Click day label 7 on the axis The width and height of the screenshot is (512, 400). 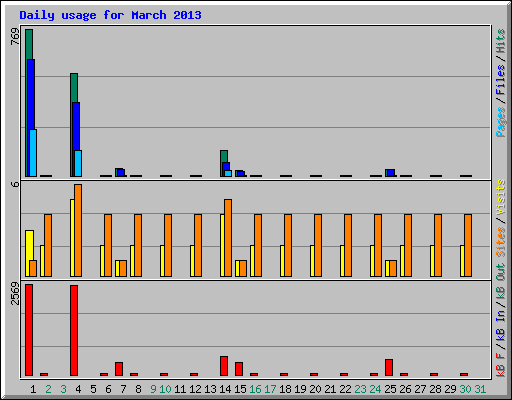coord(123,389)
